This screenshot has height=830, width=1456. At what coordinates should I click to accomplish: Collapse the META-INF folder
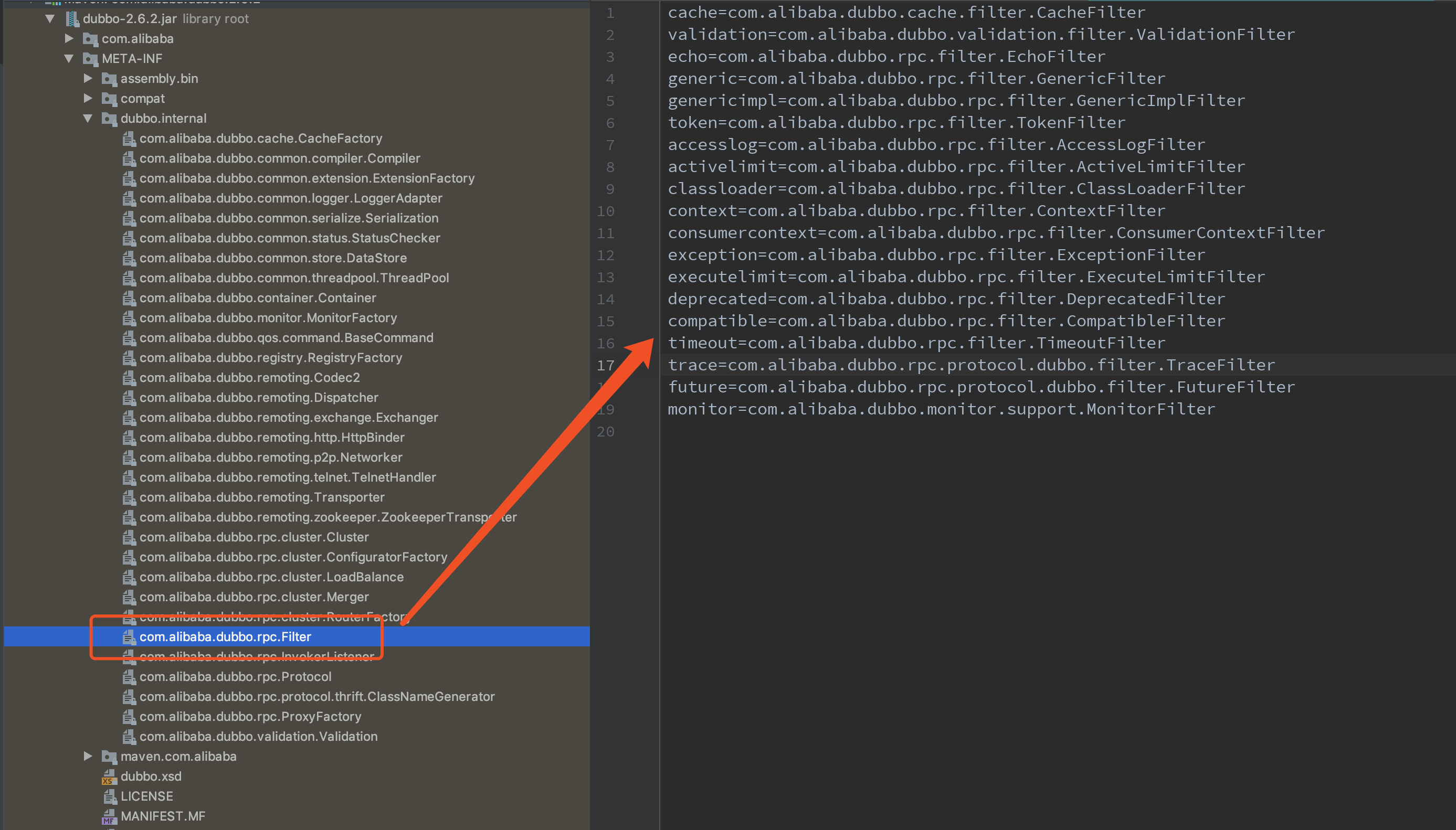69,59
